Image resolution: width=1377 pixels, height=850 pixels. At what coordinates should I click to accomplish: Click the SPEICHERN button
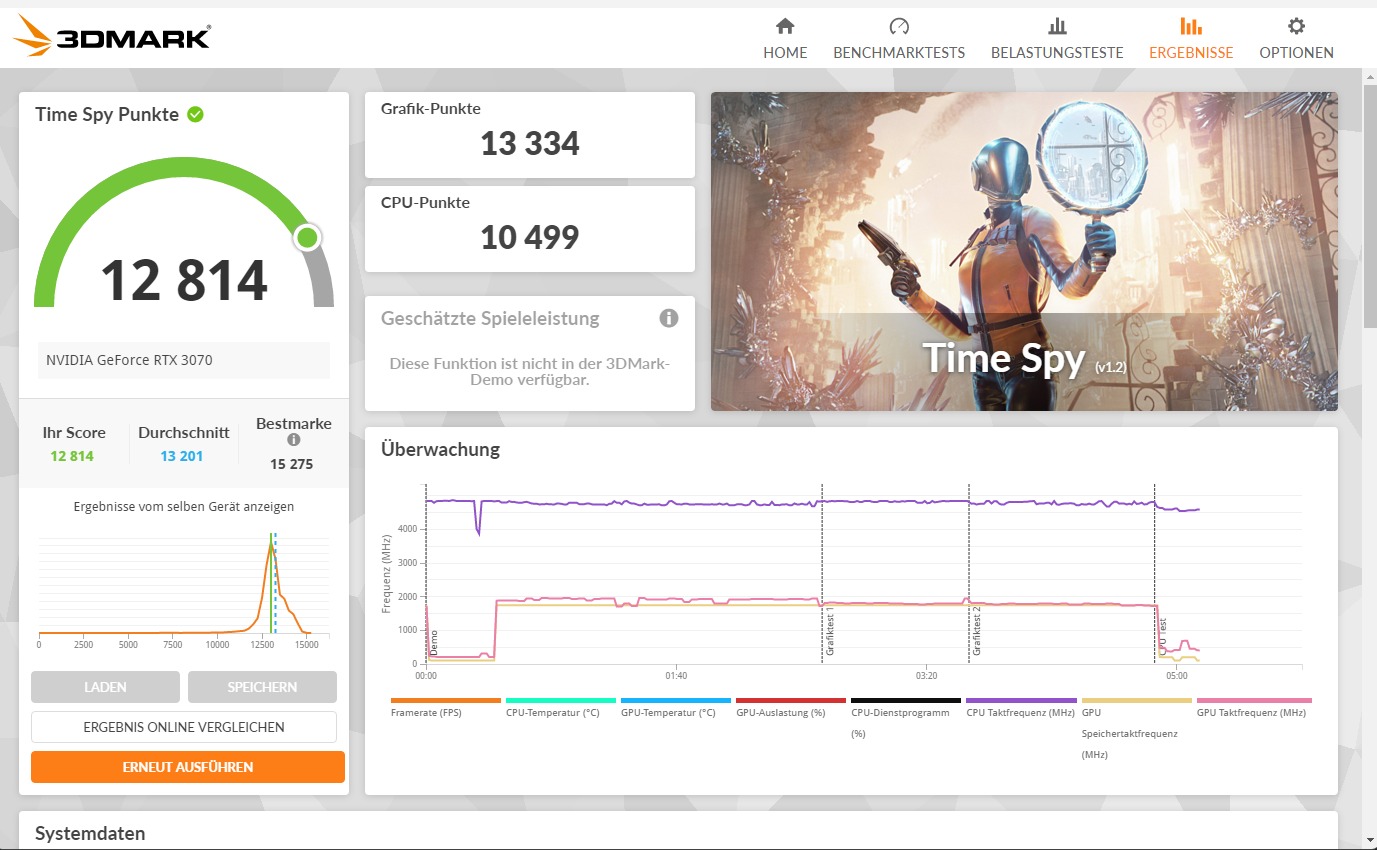(x=262, y=687)
